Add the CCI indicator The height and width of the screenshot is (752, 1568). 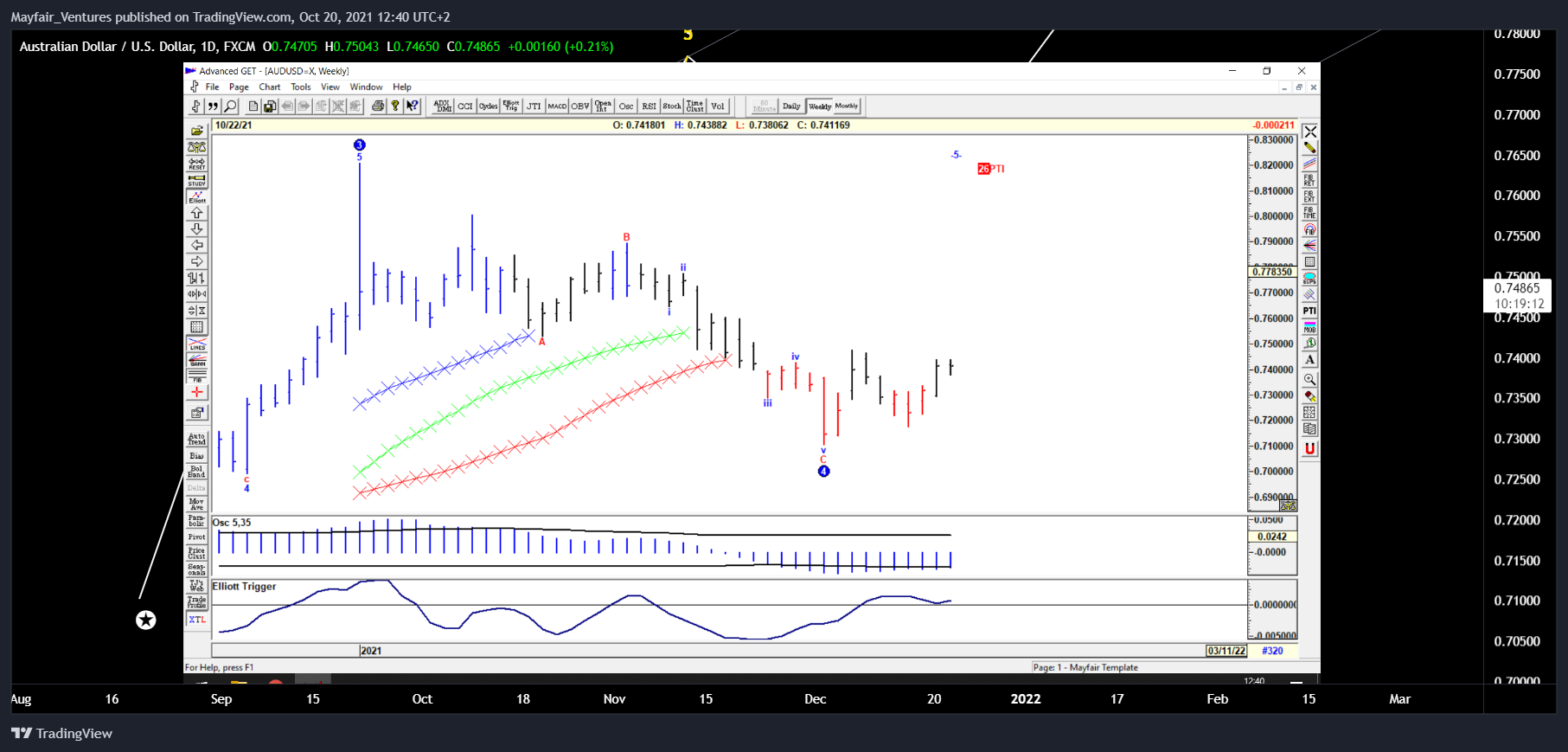pos(465,106)
